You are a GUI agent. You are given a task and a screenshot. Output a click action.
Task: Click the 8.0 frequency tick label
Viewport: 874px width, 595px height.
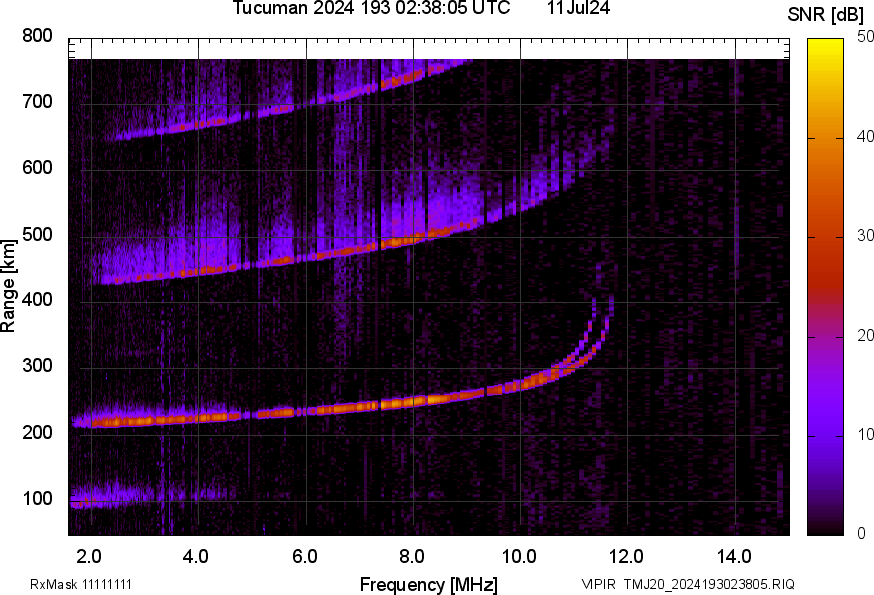pyautogui.click(x=412, y=555)
